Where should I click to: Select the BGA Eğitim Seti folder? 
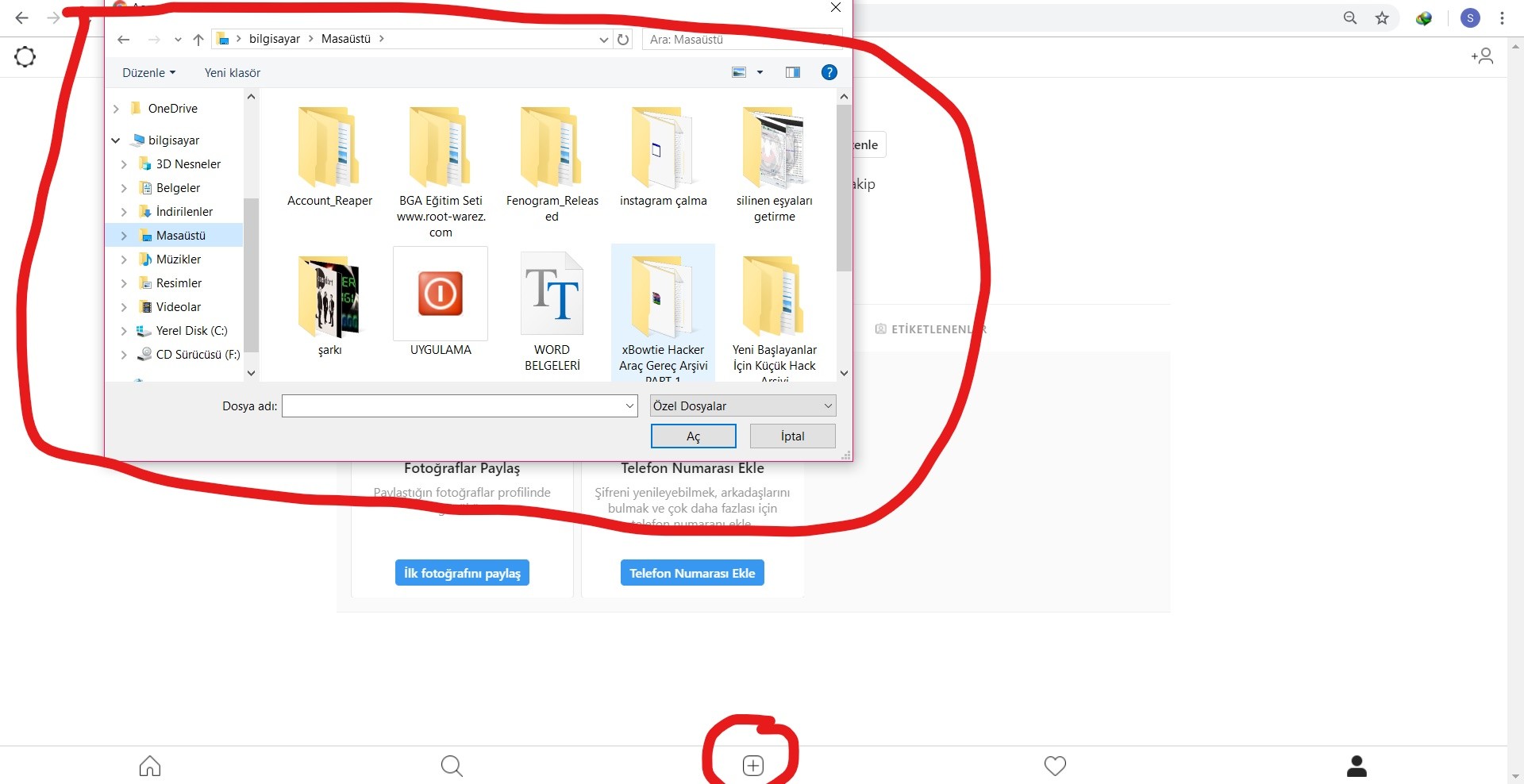pyautogui.click(x=441, y=172)
